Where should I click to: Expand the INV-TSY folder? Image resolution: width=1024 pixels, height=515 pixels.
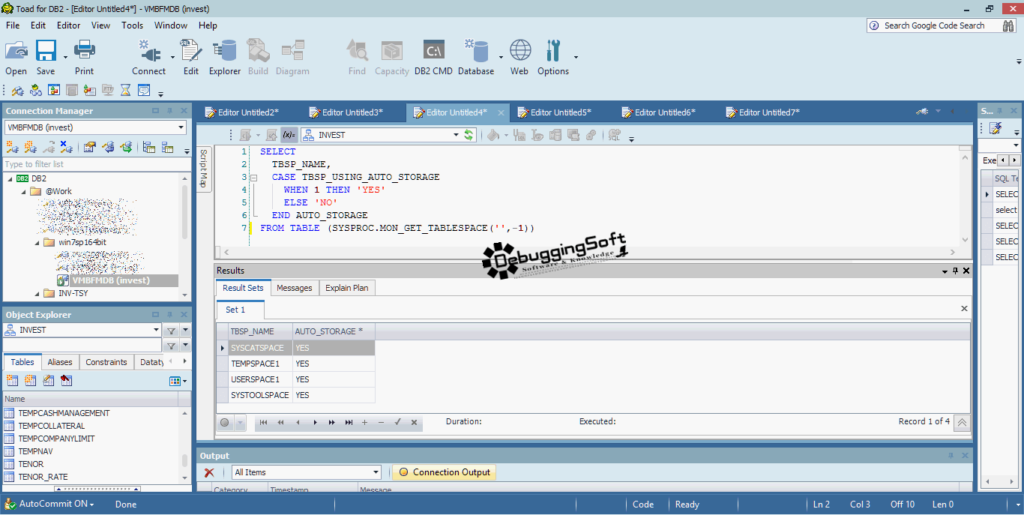(37, 294)
